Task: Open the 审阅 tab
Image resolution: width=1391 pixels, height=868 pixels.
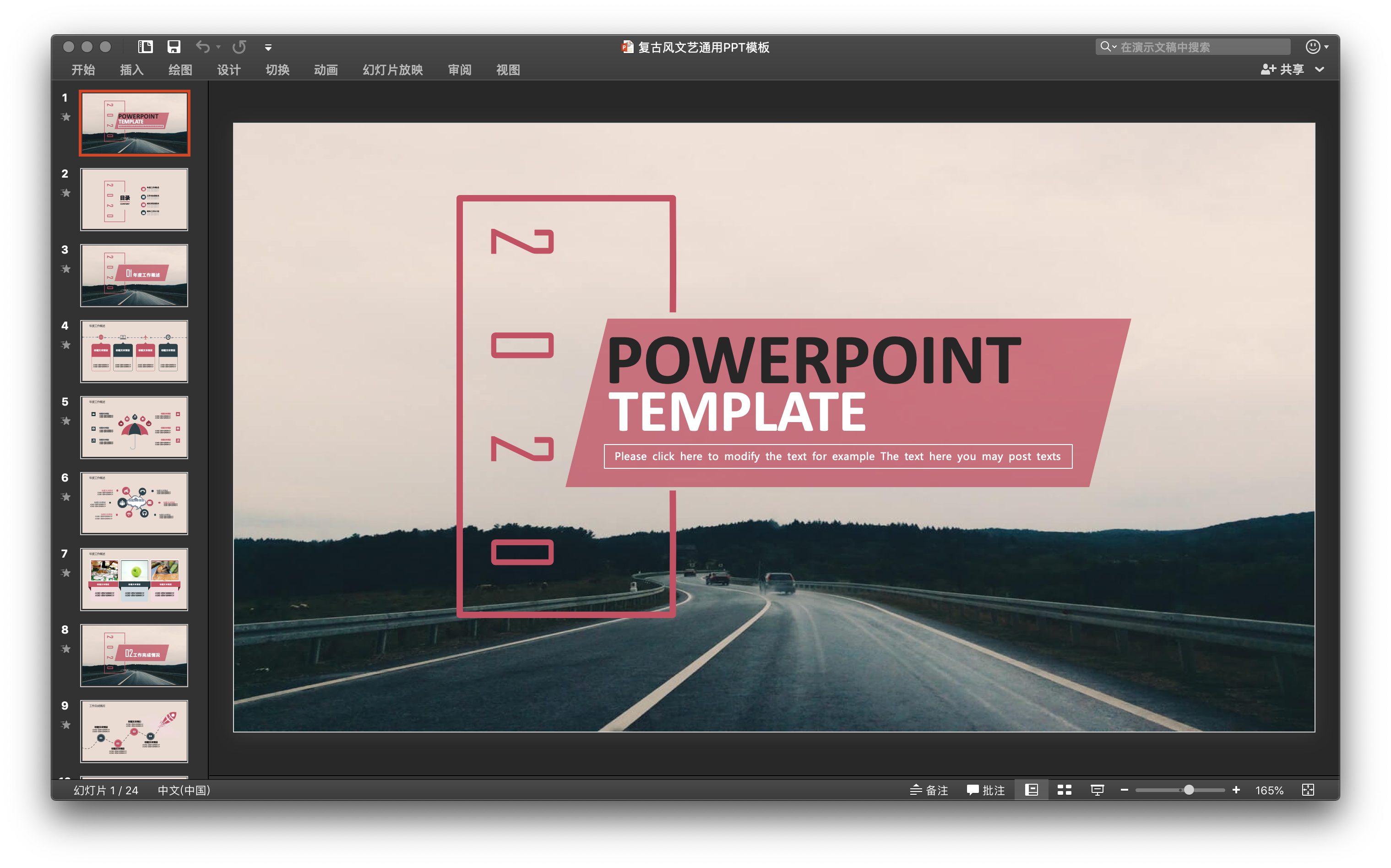Action: 460,70
